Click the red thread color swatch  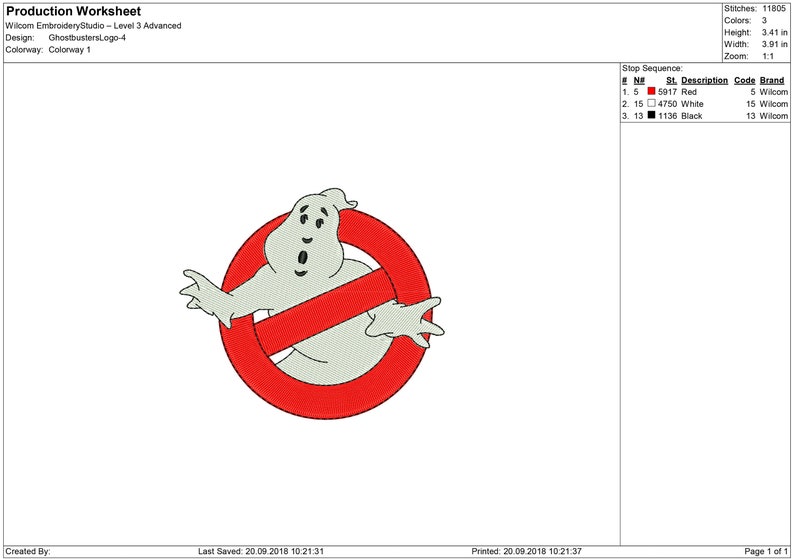pyautogui.click(x=651, y=91)
